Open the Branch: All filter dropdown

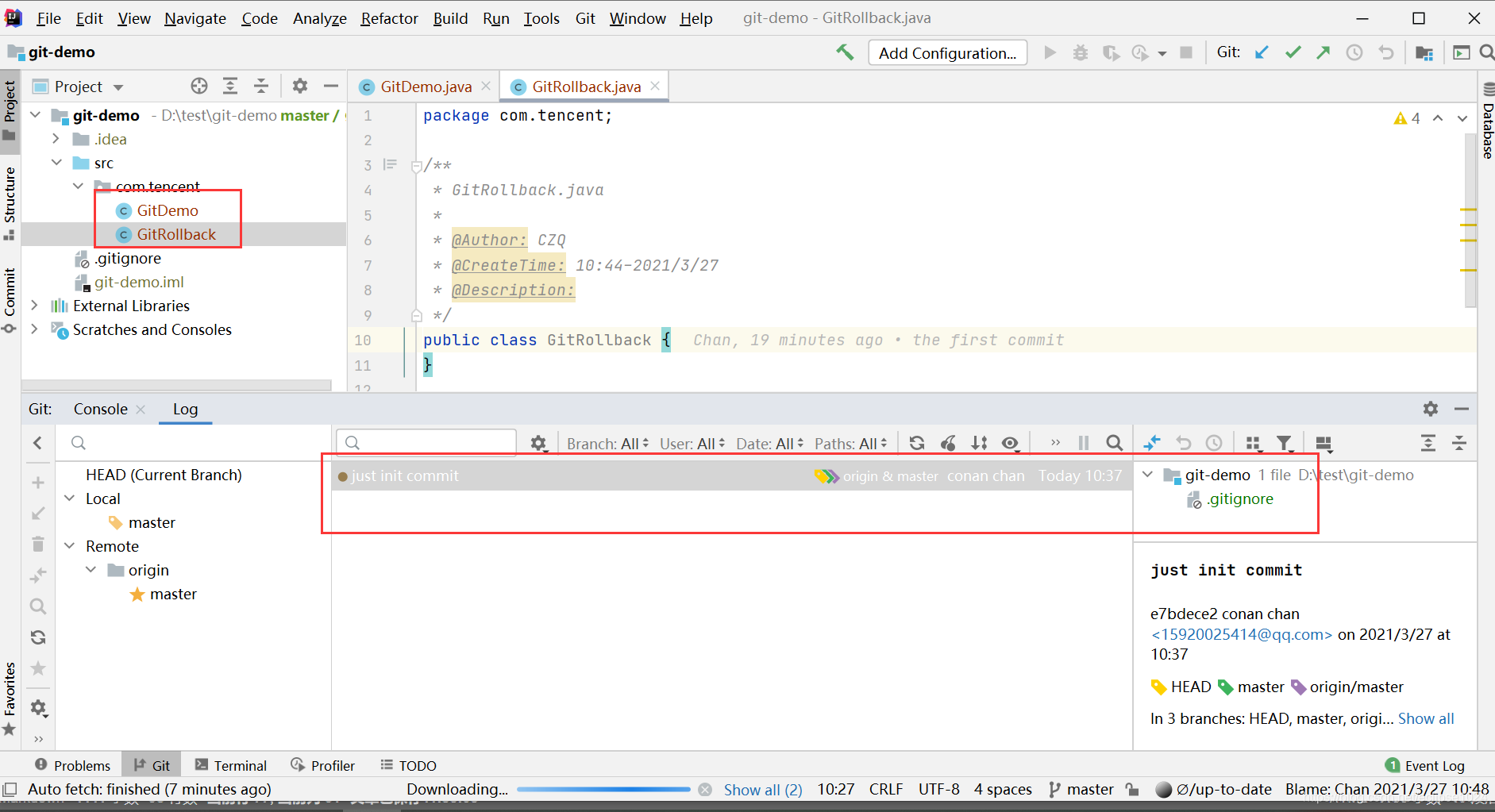pos(607,444)
